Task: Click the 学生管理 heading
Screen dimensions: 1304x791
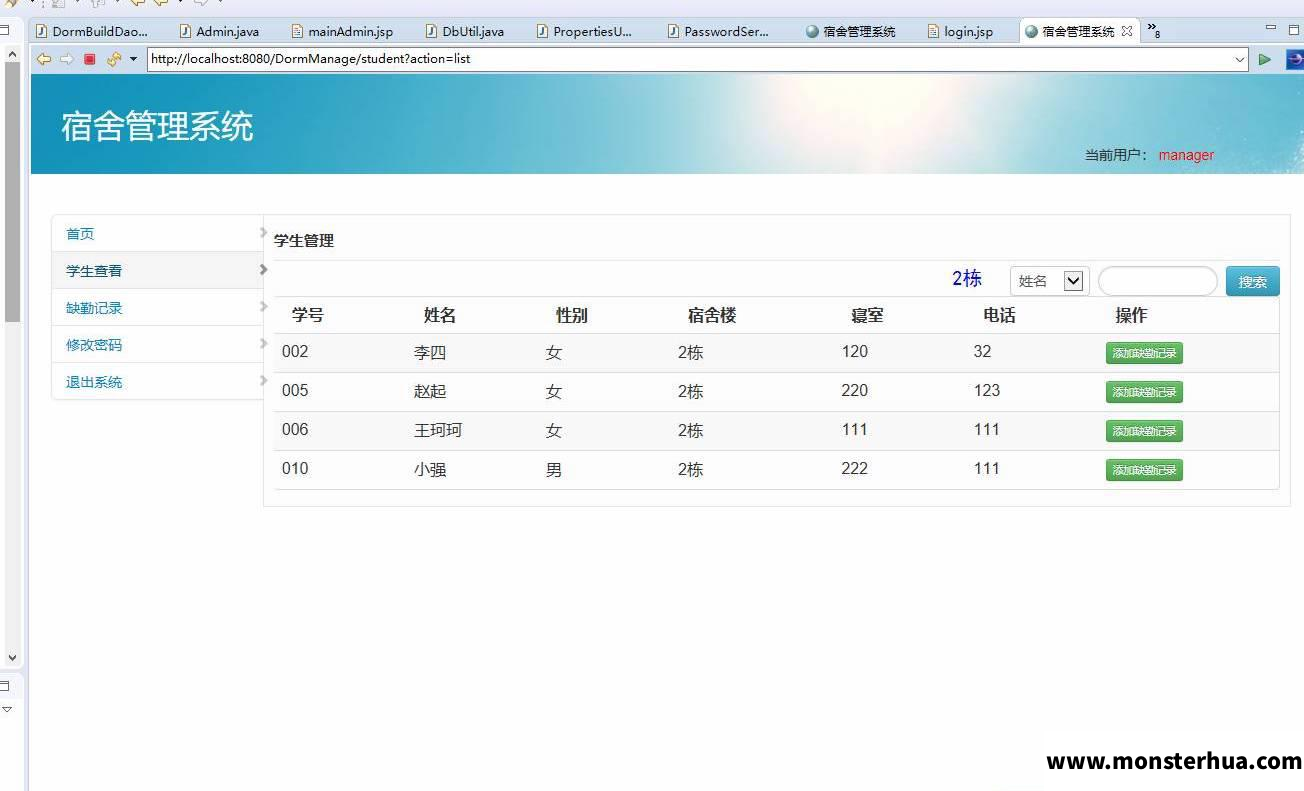Action: [304, 241]
